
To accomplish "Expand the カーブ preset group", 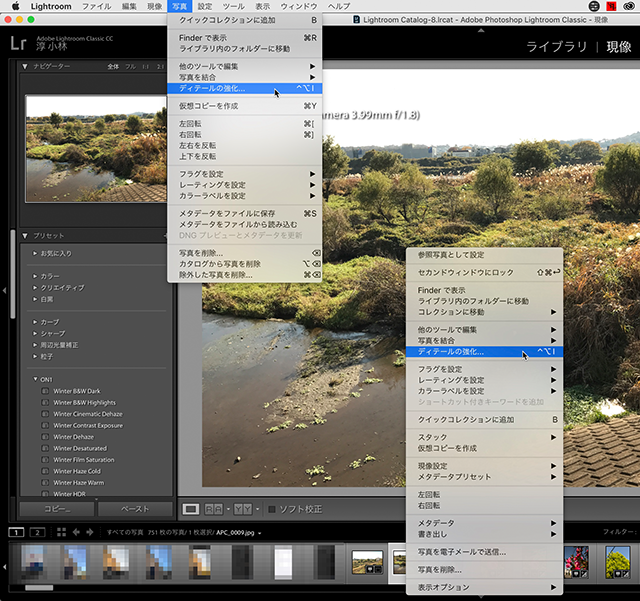I will [x=35, y=322].
